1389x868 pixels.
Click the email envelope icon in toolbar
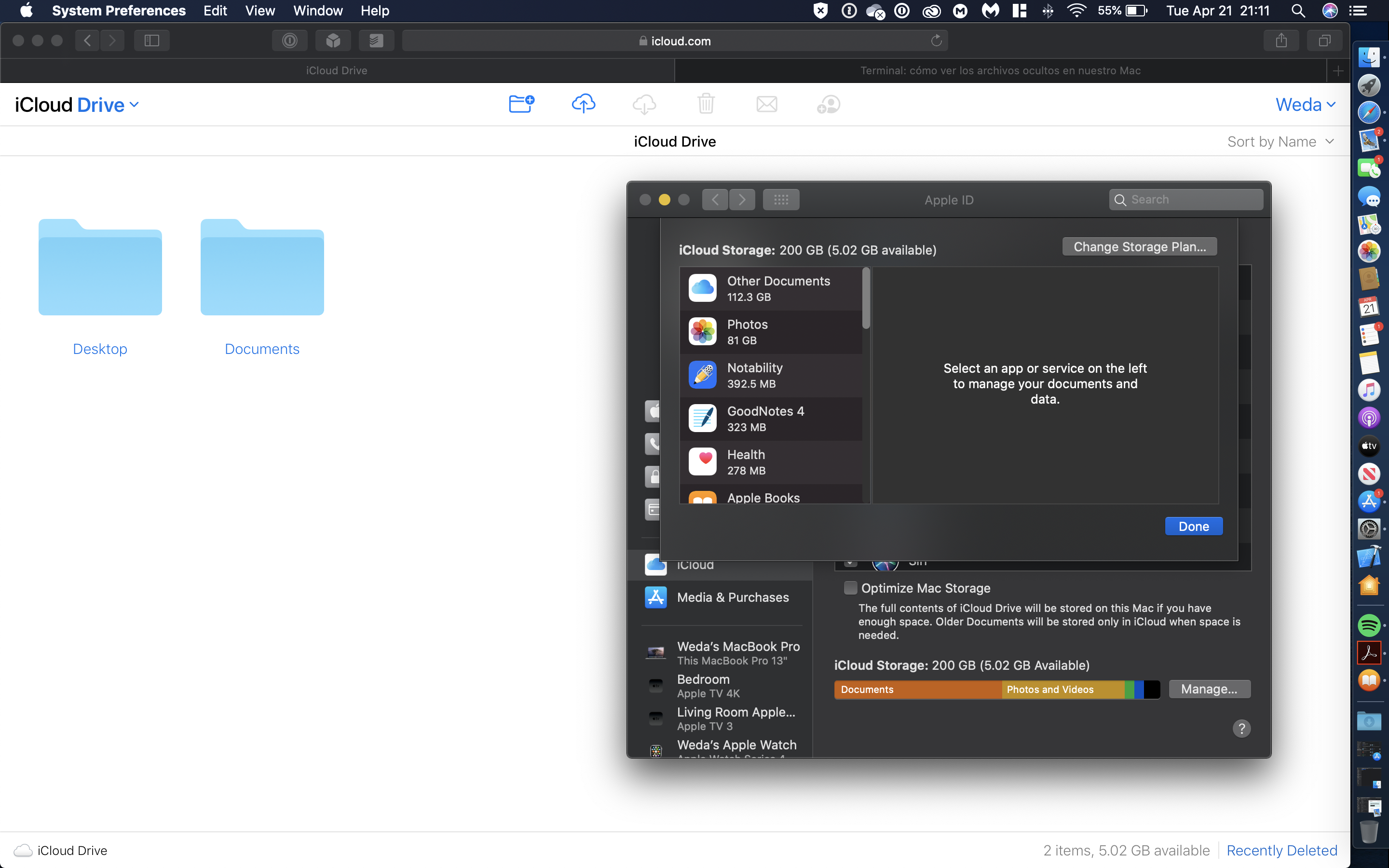[766, 105]
